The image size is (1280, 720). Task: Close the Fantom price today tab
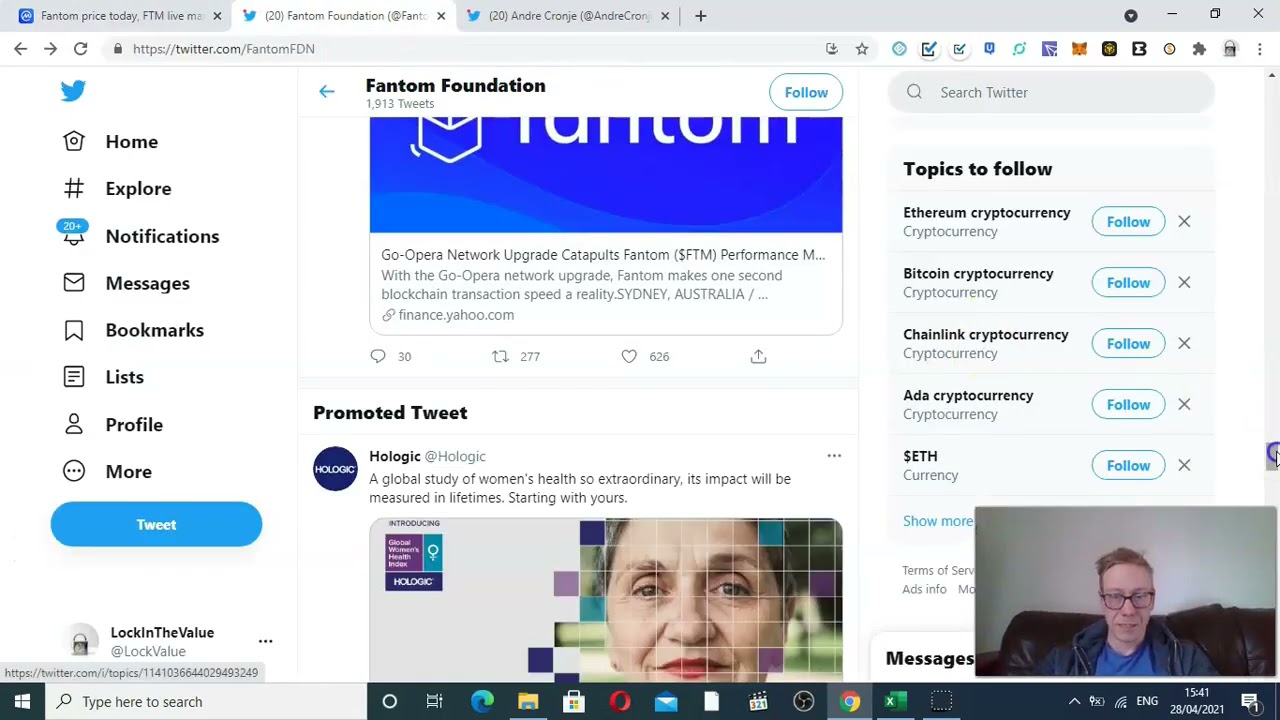pyautogui.click(x=217, y=16)
